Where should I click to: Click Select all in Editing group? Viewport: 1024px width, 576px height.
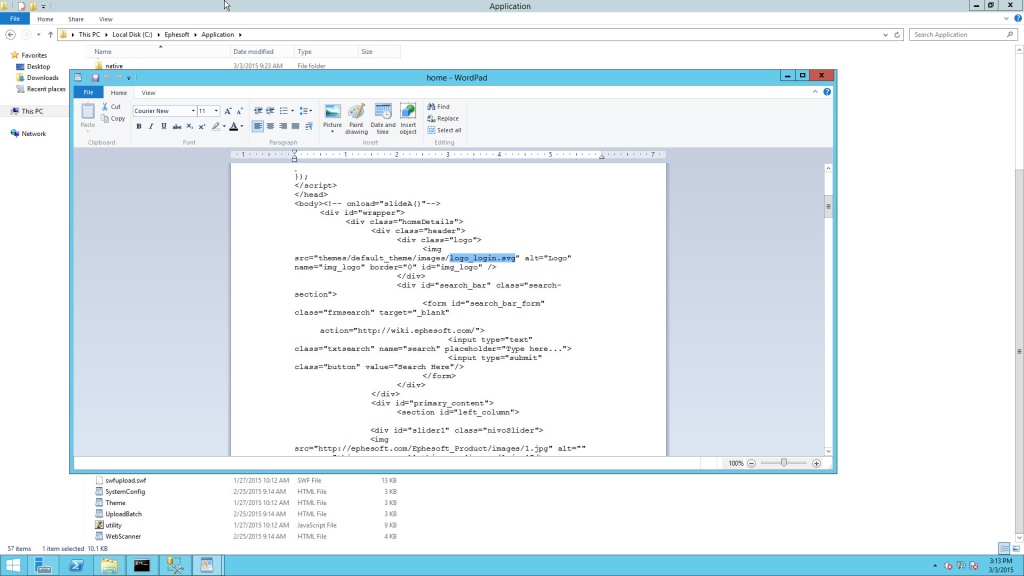coord(444,131)
